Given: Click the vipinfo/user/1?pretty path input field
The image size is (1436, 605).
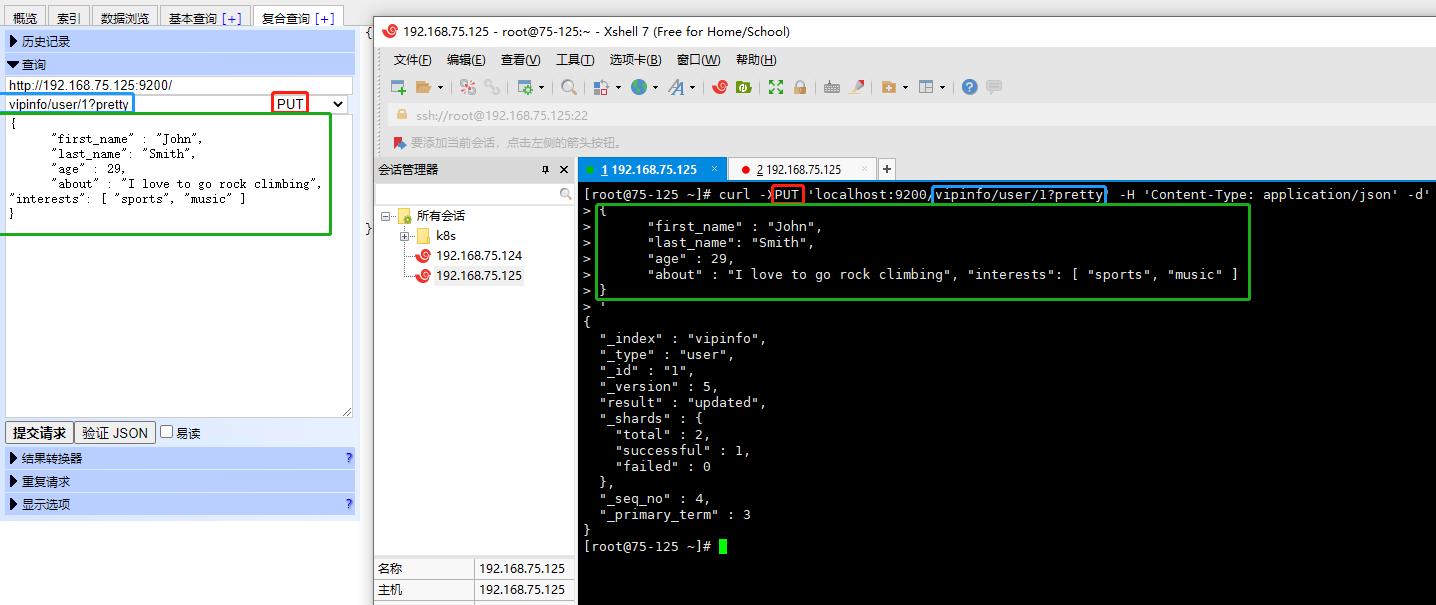Looking at the screenshot, I should [x=67, y=103].
